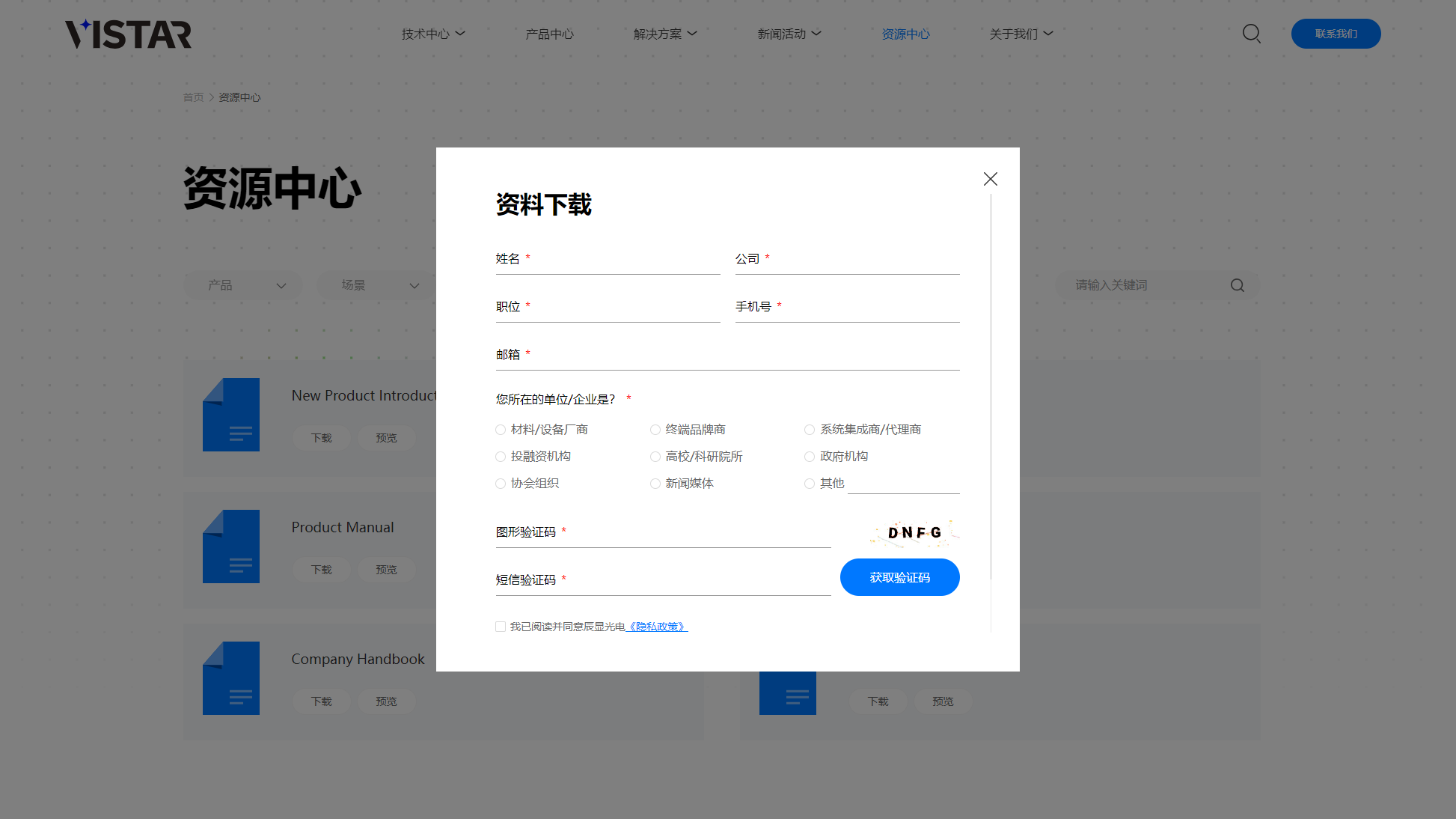The width and height of the screenshot is (1456, 819).
Task: Open the 场景 filter dropdown
Action: point(377,285)
